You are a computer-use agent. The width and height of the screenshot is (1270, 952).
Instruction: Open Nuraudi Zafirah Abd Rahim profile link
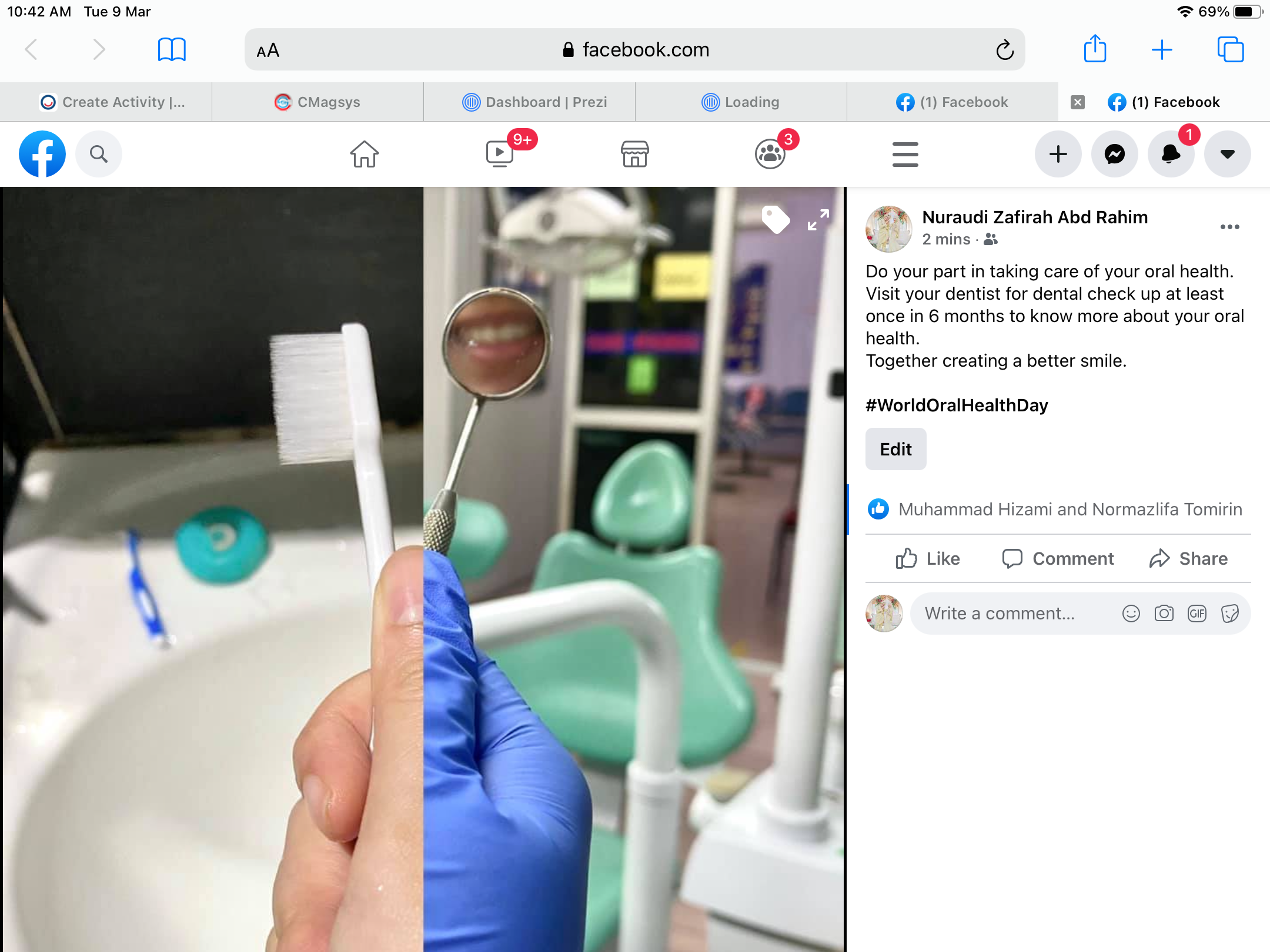click(x=1035, y=217)
